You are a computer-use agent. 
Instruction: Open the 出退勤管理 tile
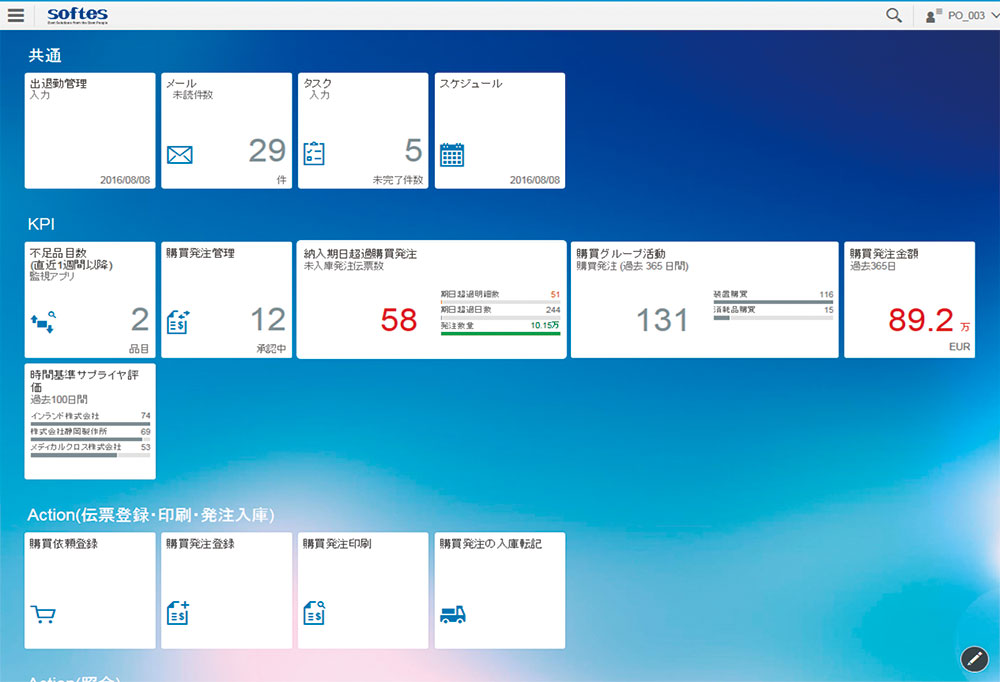tap(90, 130)
